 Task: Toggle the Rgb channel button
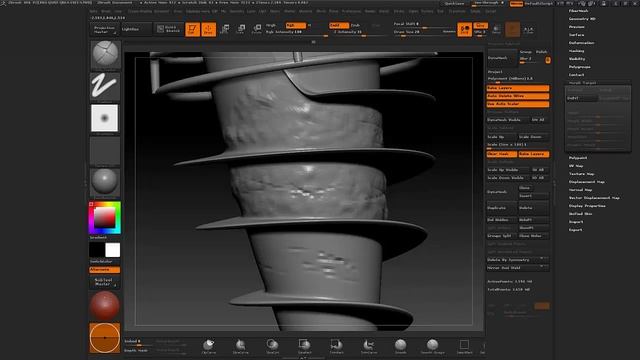tap(295, 25)
